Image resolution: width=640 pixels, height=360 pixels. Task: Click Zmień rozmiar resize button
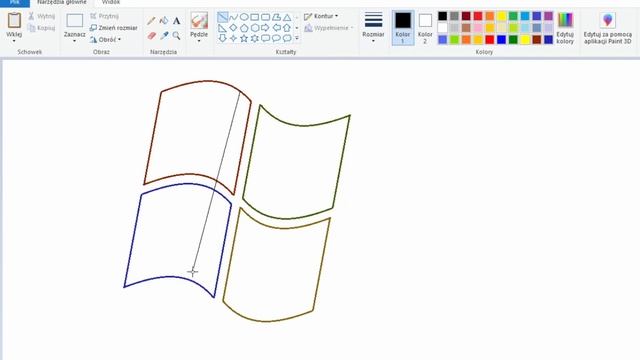[x=113, y=28]
